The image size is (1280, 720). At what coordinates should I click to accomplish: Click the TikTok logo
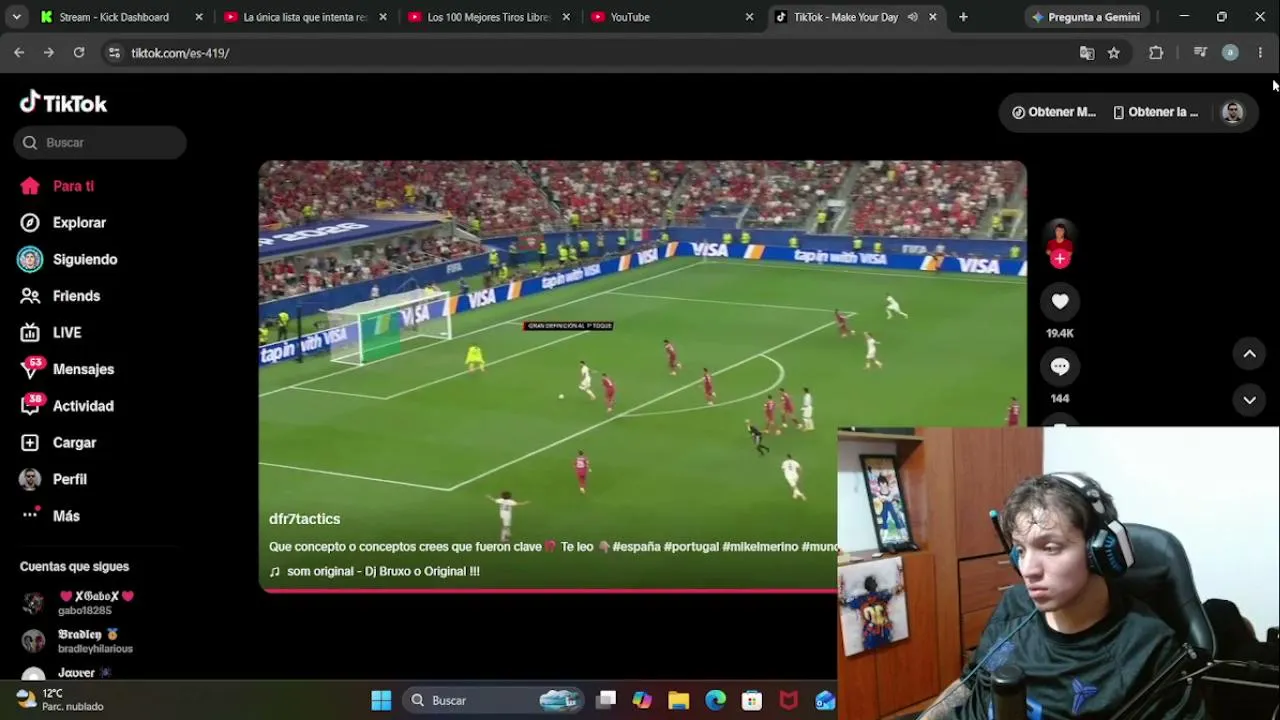click(63, 103)
